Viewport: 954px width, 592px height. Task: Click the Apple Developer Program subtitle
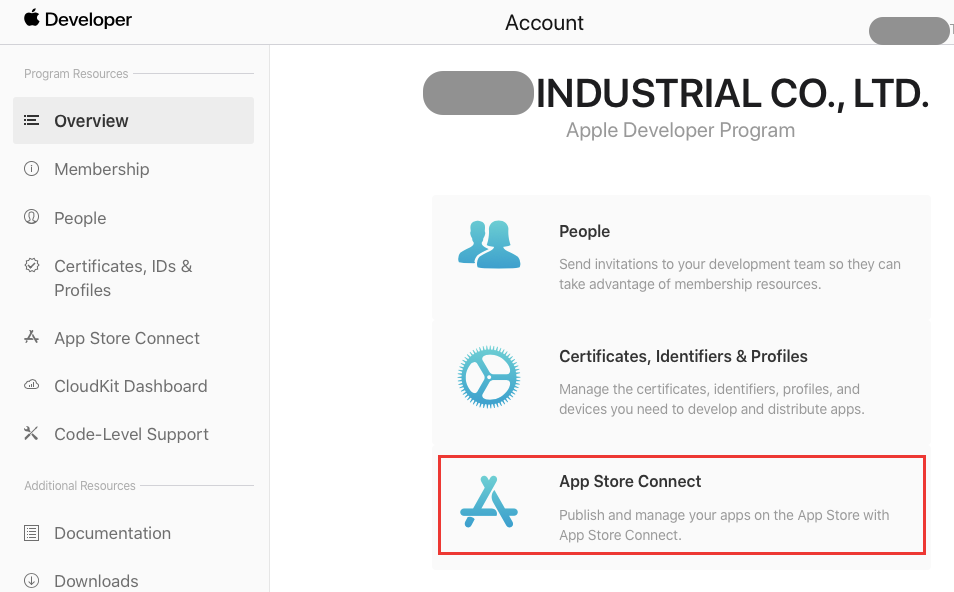pyautogui.click(x=680, y=130)
